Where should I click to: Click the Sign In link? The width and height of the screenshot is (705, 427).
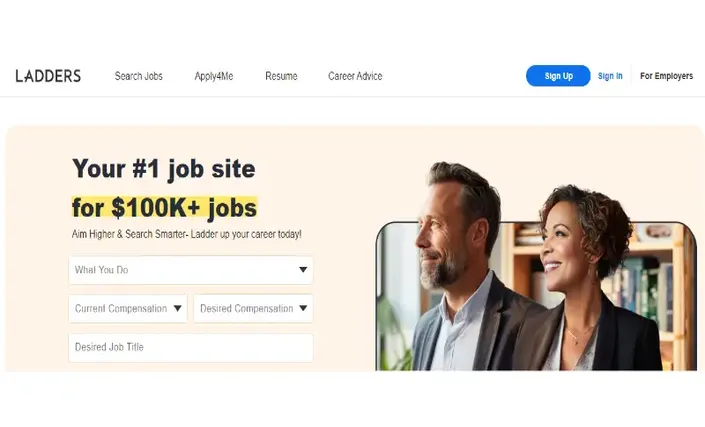610,76
